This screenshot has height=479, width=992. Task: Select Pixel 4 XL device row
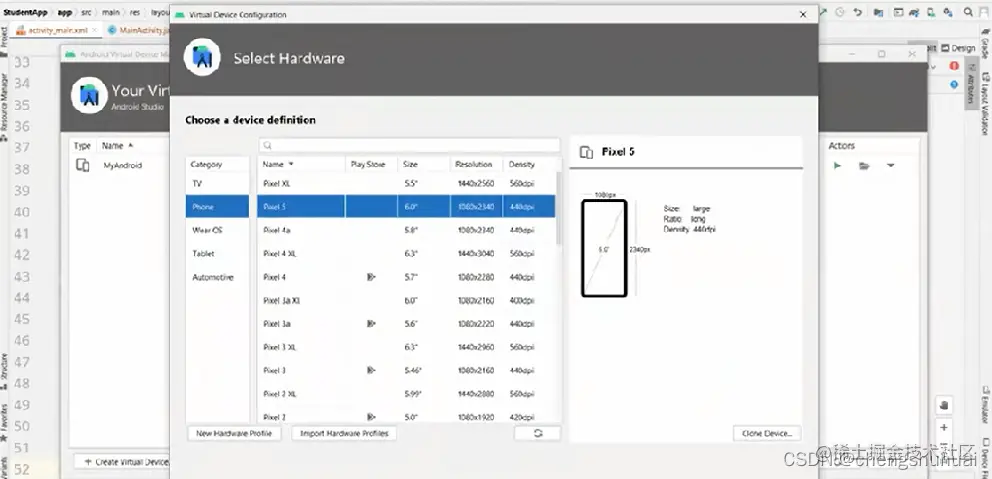[x=406, y=253]
